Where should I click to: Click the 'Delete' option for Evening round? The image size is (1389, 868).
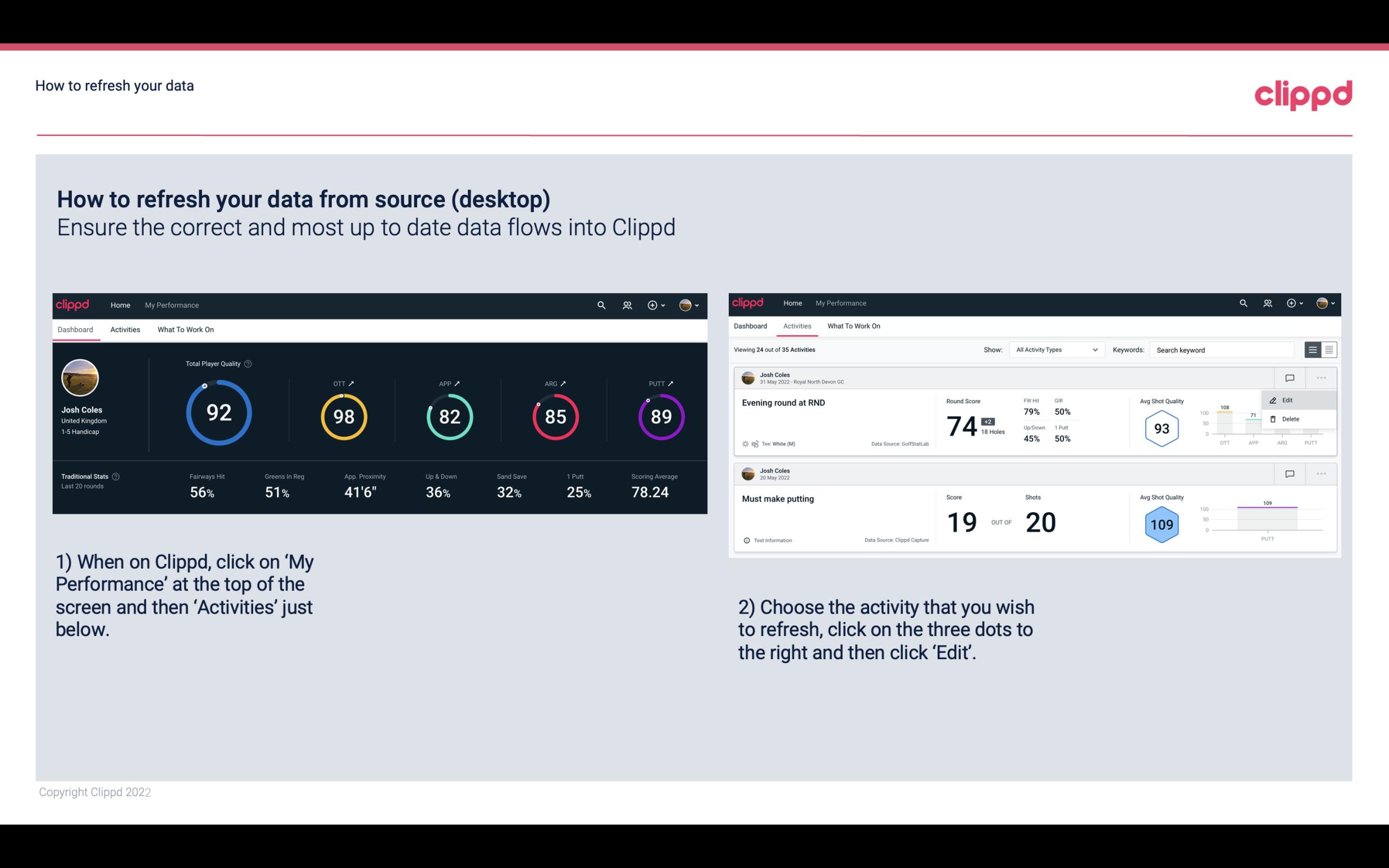(x=1291, y=419)
